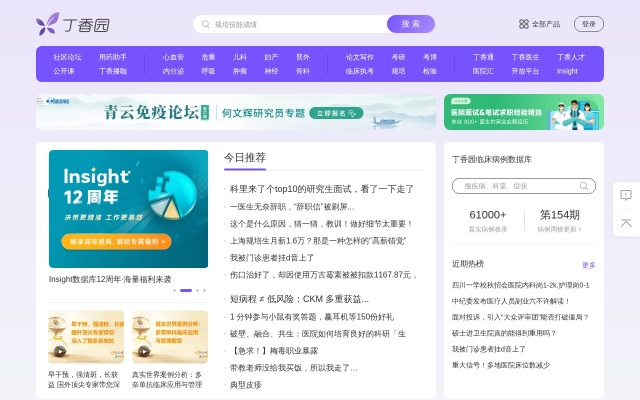
Task: Focus the 搜疾病、科室、症状 search field
Action: [x=515, y=186]
